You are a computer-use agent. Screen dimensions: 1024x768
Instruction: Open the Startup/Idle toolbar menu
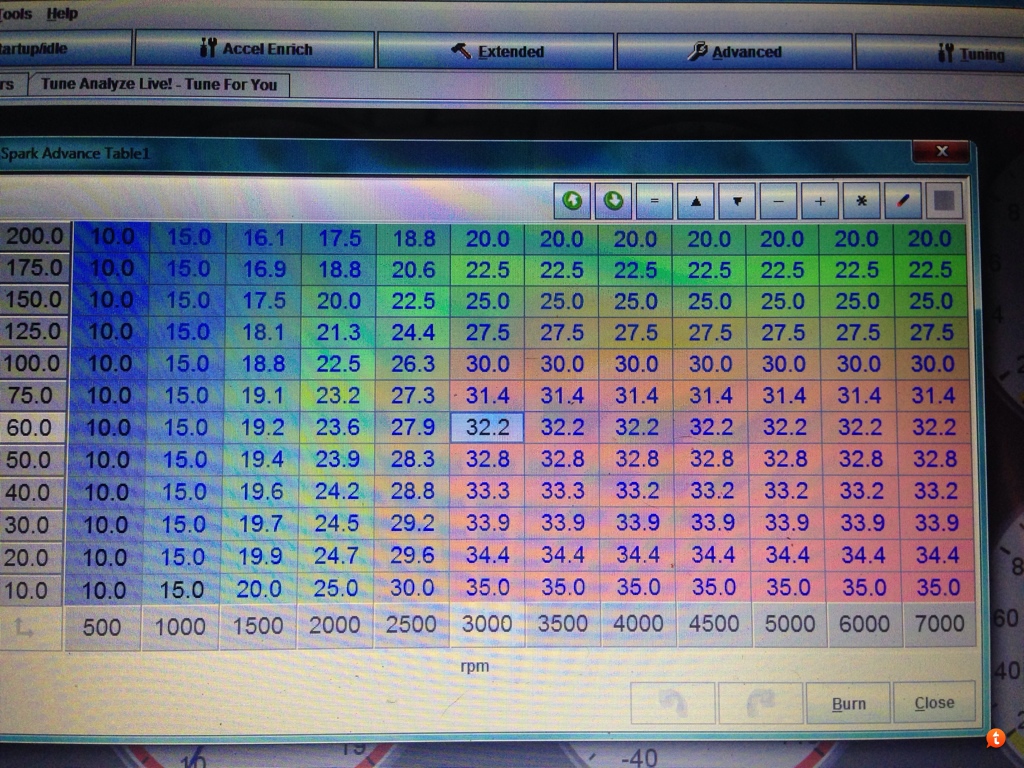click(64, 48)
